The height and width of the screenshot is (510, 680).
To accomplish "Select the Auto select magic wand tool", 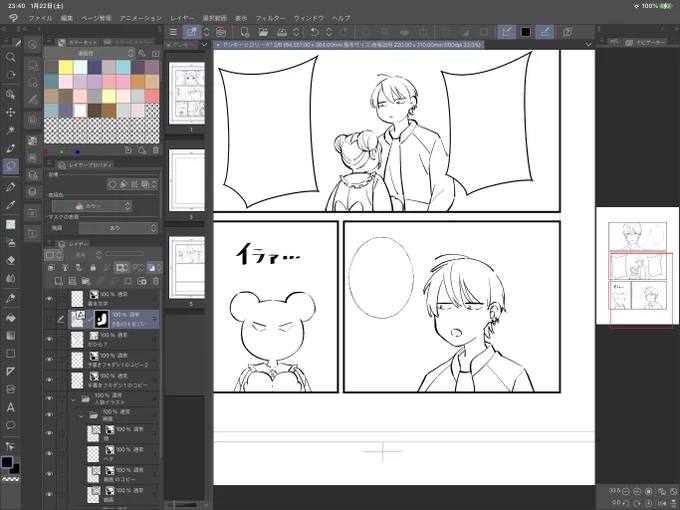I will (x=10, y=130).
